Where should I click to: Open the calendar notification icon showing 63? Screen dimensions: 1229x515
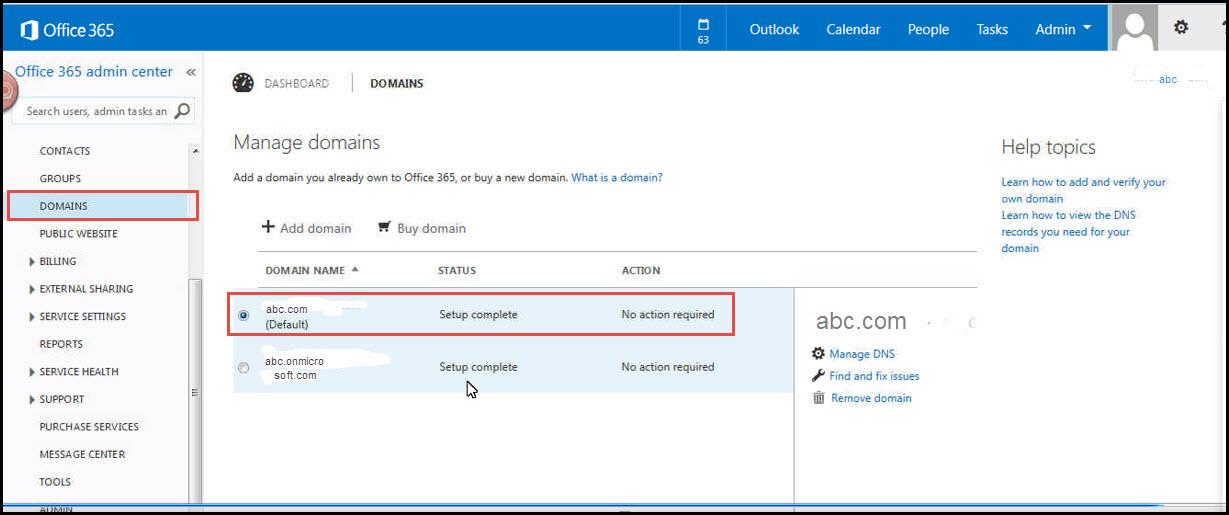[x=703, y=30]
